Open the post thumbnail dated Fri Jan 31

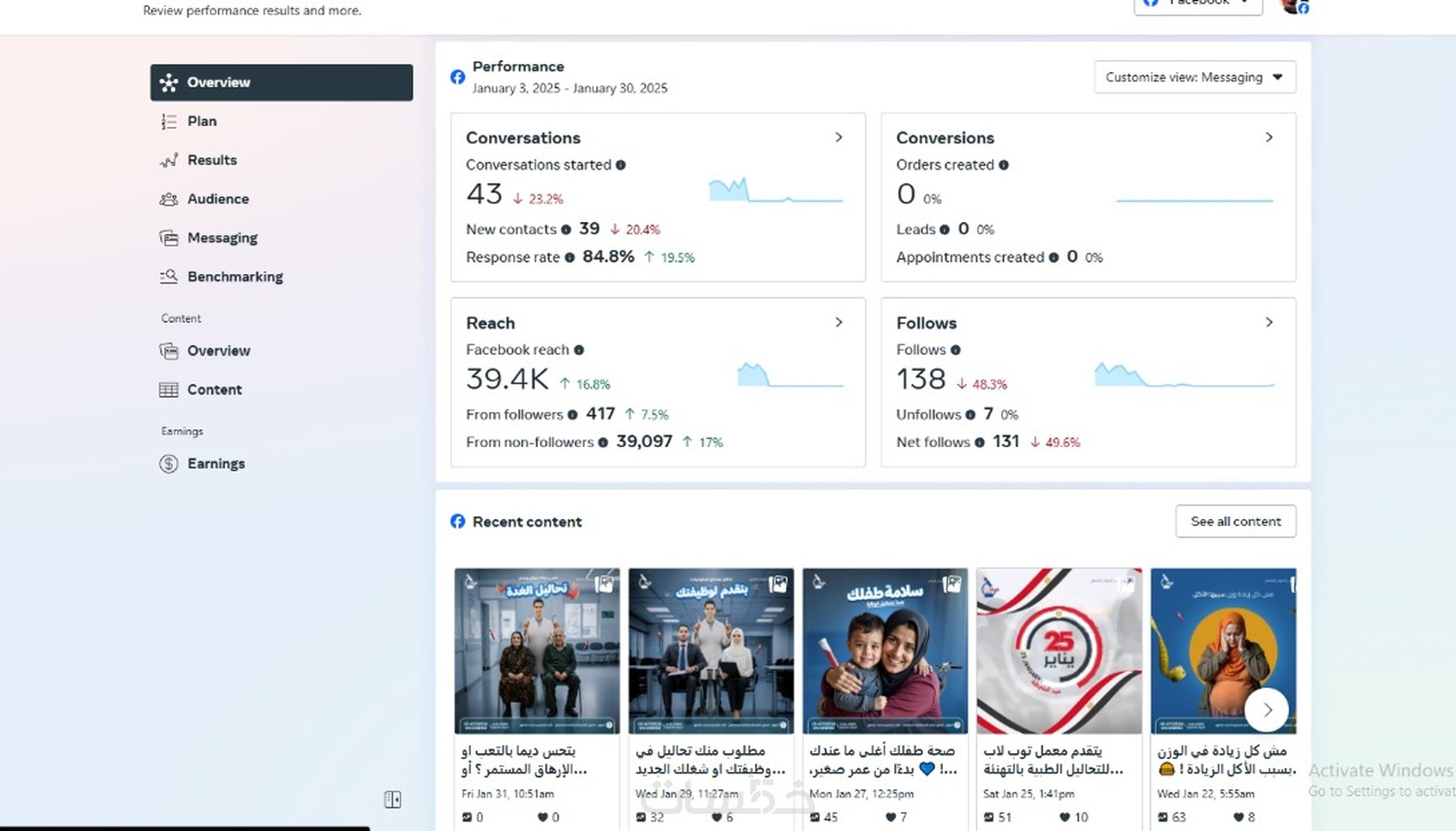pyautogui.click(x=537, y=651)
